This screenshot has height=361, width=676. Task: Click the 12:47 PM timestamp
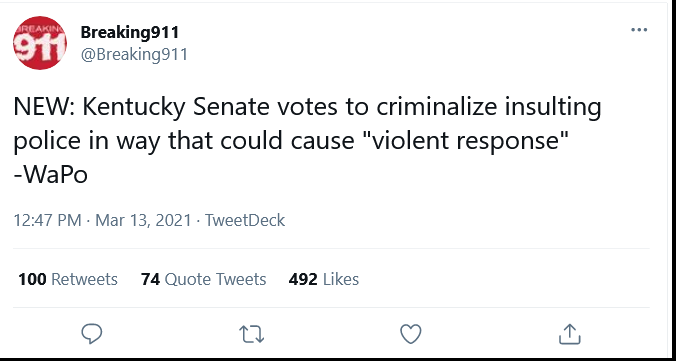(47, 220)
